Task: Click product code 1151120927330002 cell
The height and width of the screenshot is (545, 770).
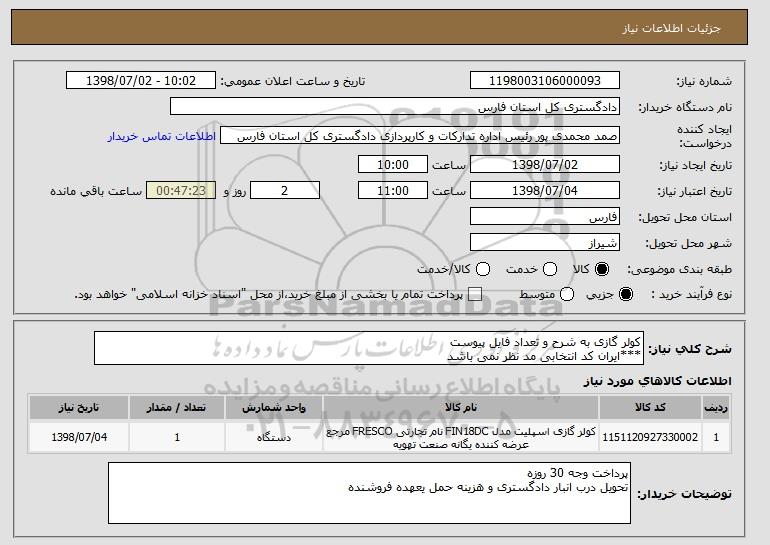Action: [x=650, y=437]
